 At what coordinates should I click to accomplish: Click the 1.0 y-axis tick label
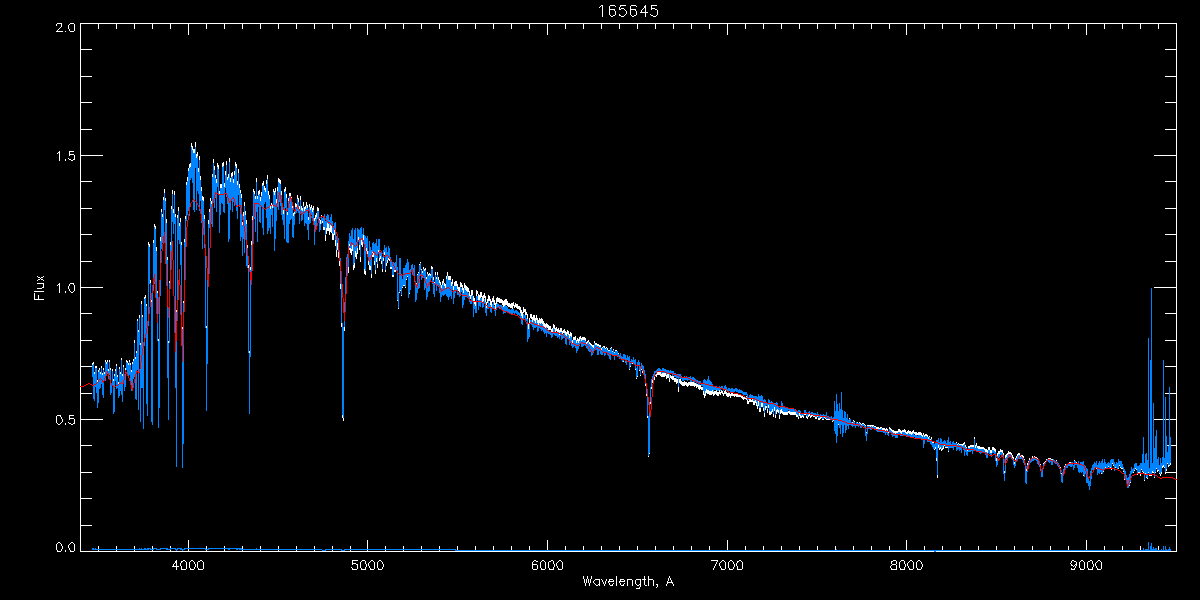click(65, 288)
